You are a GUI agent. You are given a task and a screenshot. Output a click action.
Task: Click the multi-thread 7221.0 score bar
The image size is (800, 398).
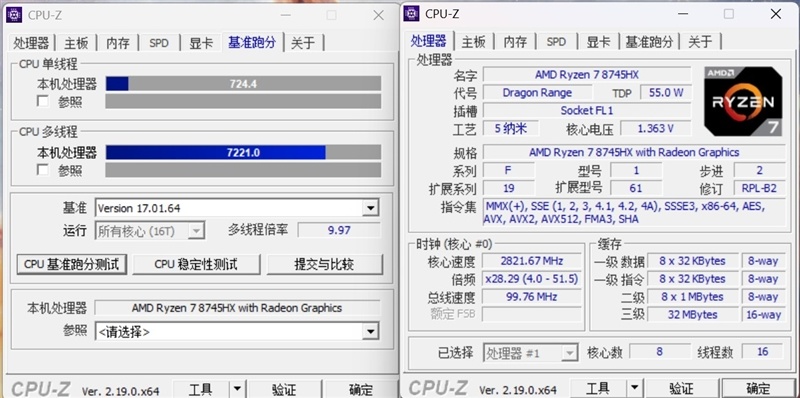[243, 152]
